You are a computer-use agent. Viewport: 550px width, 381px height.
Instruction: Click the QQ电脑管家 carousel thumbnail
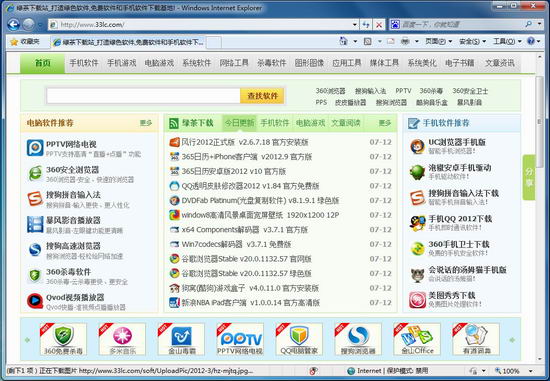coord(299,339)
